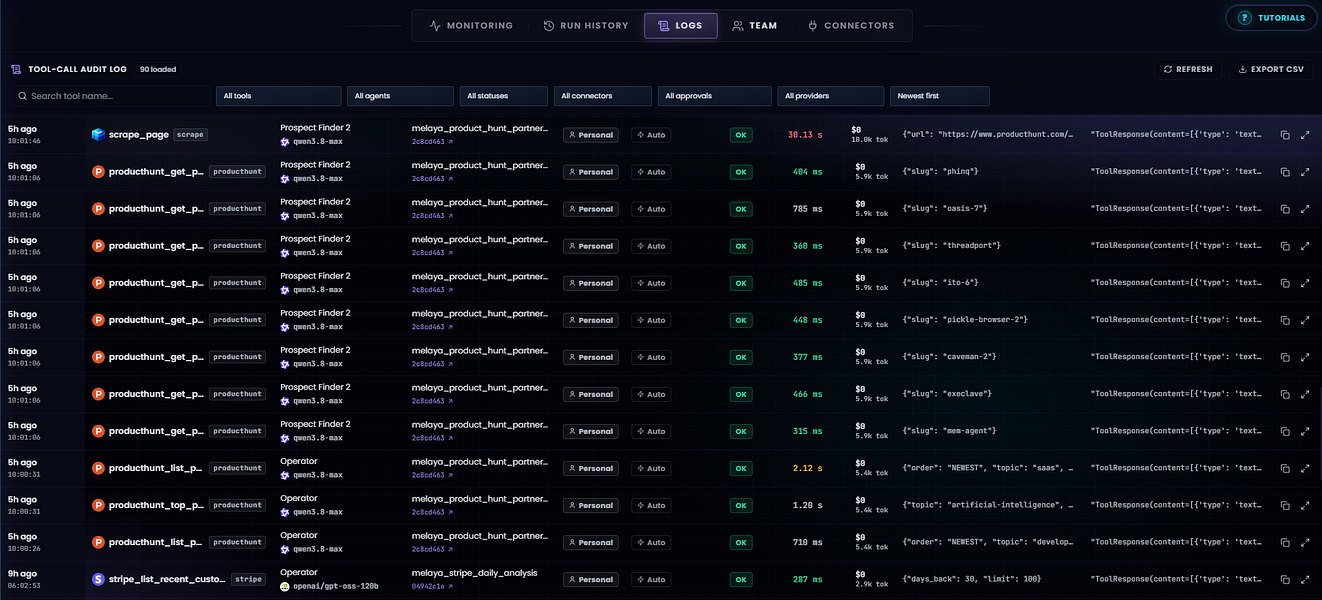The width and height of the screenshot is (1322, 600).
Task: Go to the Team tab
Action: (x=754, y=26)
